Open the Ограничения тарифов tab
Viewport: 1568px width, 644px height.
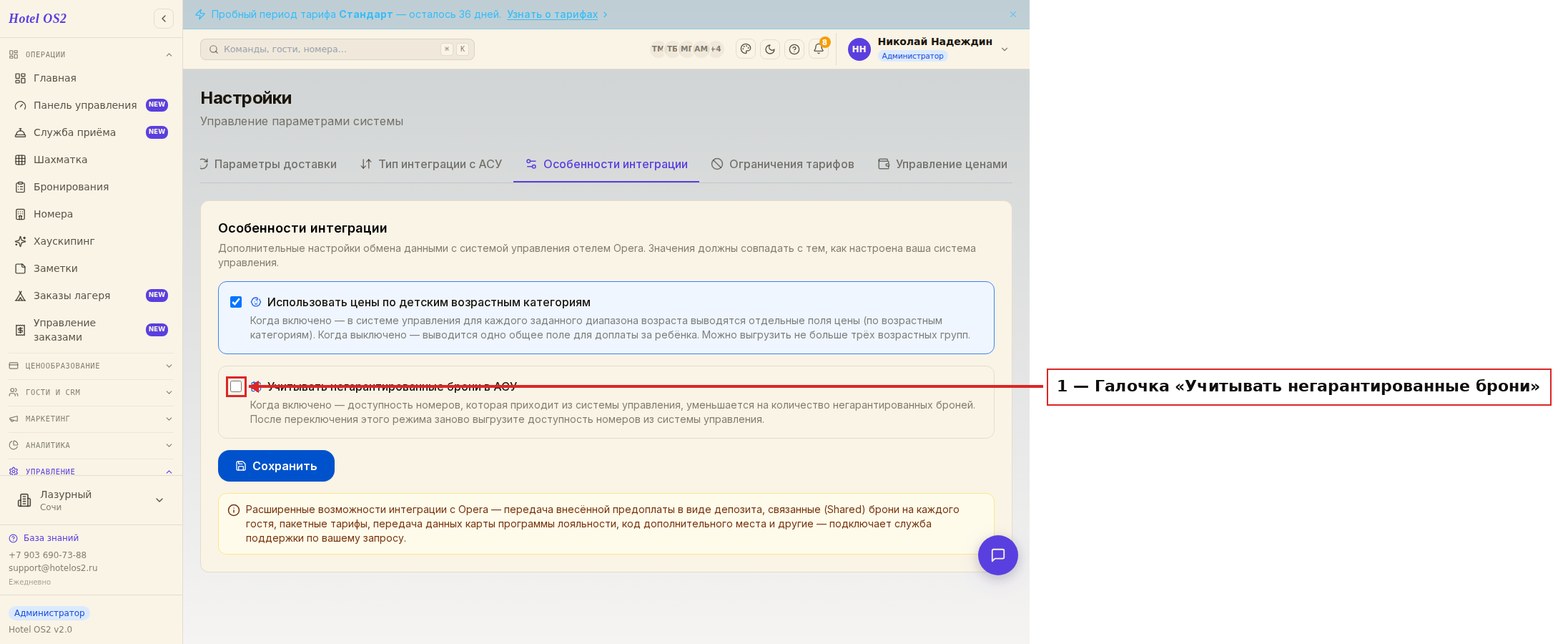click(783, 164)
